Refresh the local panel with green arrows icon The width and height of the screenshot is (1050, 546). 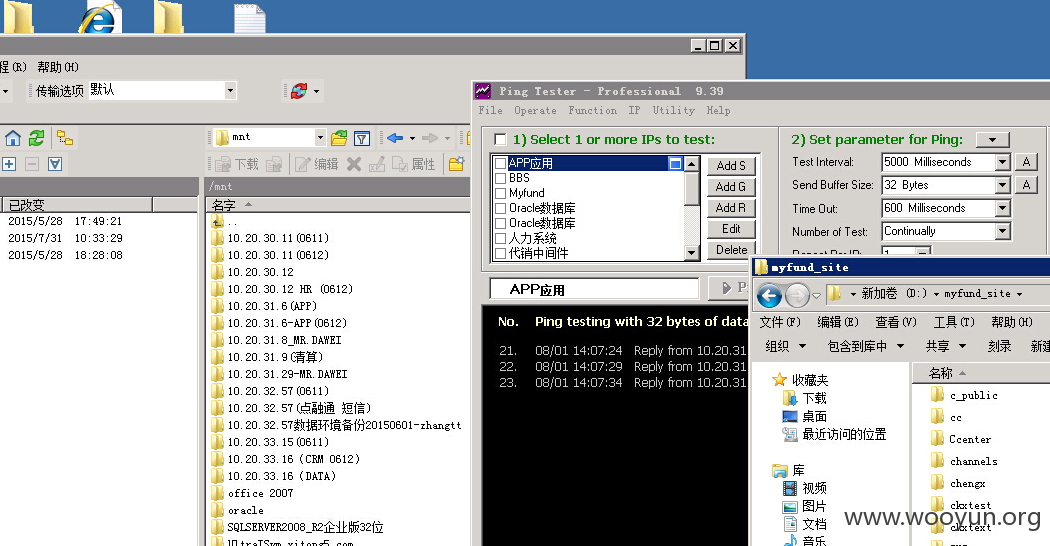36,139
